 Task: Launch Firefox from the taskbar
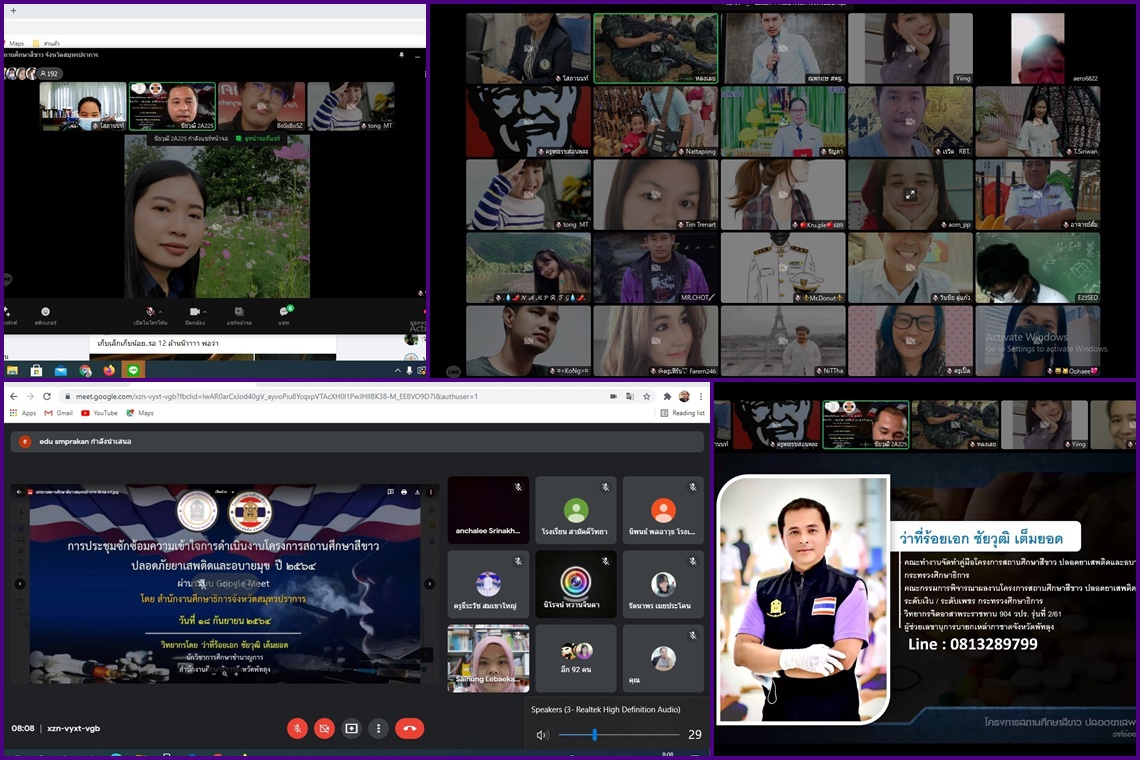pyautogui.click(x=109, y=370)
